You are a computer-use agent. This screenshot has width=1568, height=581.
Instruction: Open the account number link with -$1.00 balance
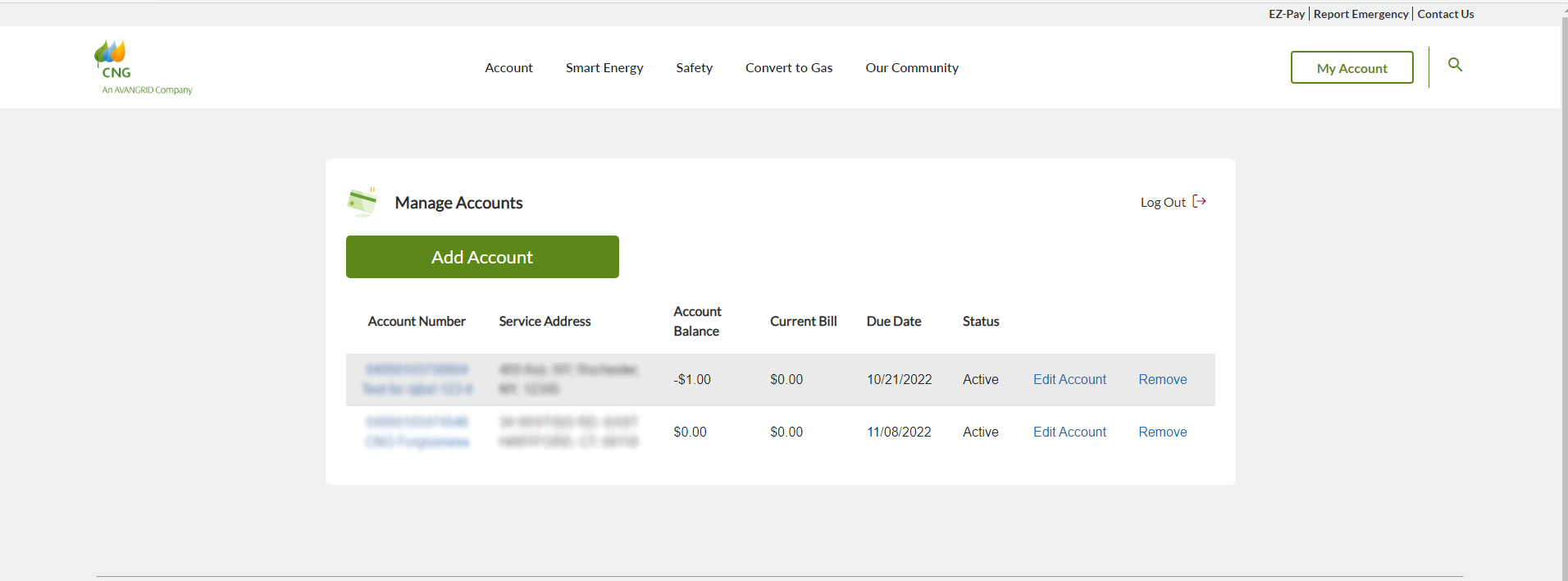click(417, 370)
